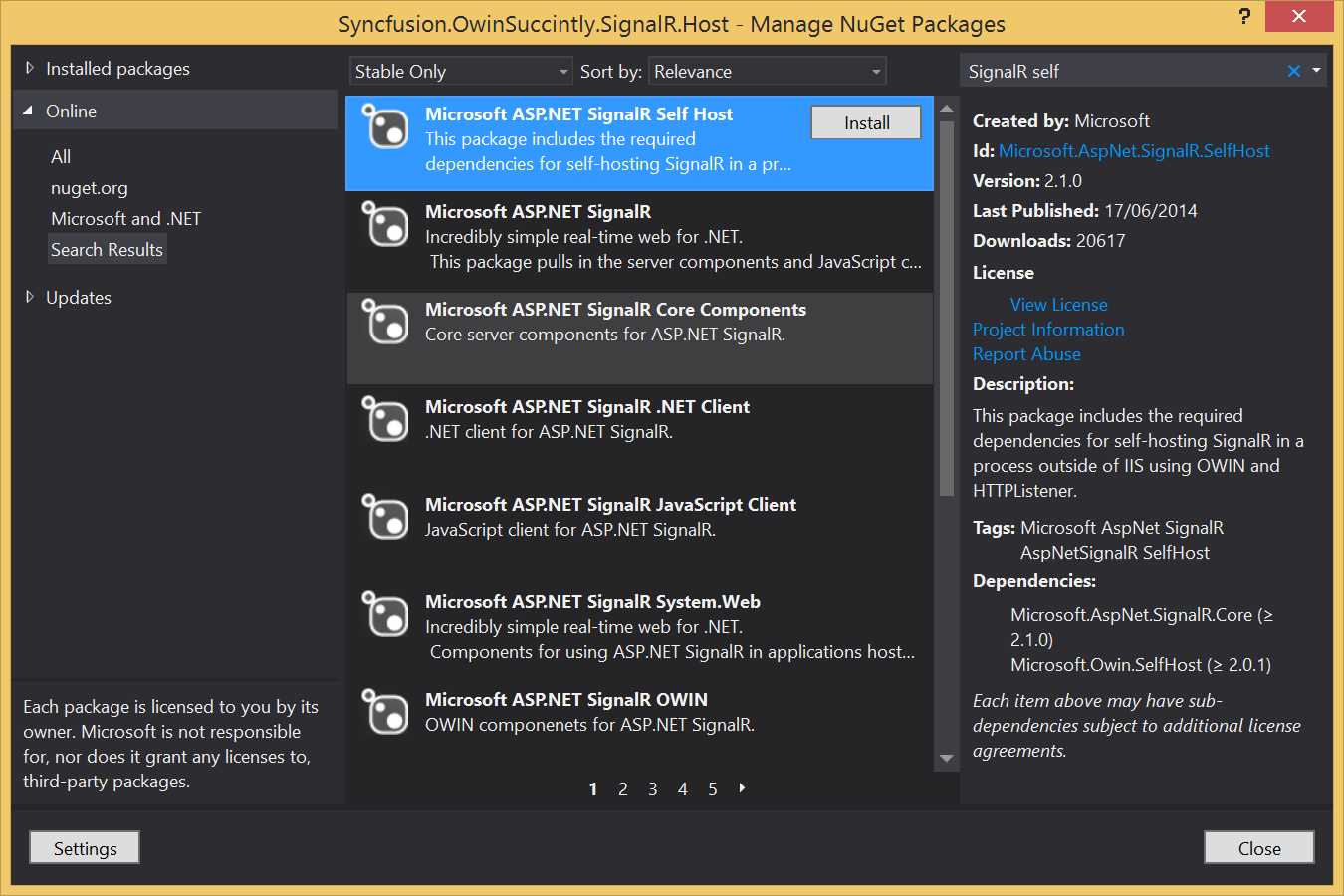This screenshot has height=896, width=1344.
Task: Click the Microsoft ASP.NET SignalR Self Host package icon
Action: click(384, 126)
